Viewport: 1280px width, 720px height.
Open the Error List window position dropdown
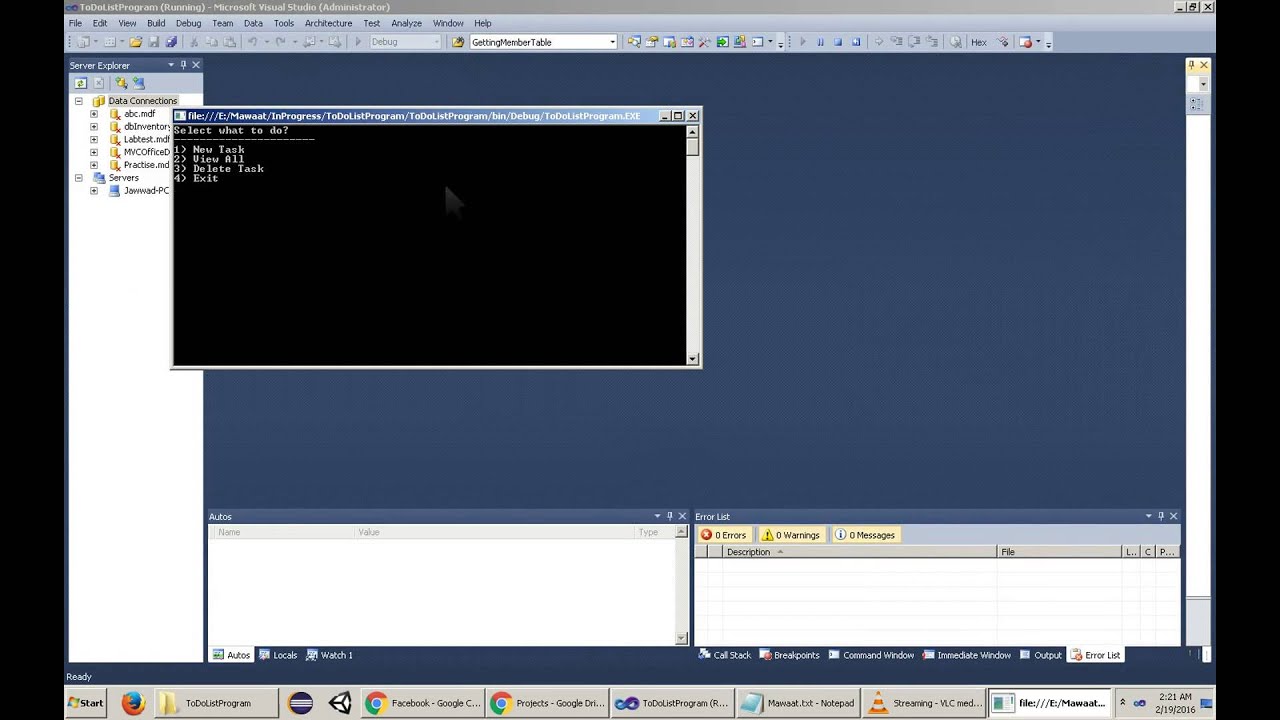tap(1149, 516)
